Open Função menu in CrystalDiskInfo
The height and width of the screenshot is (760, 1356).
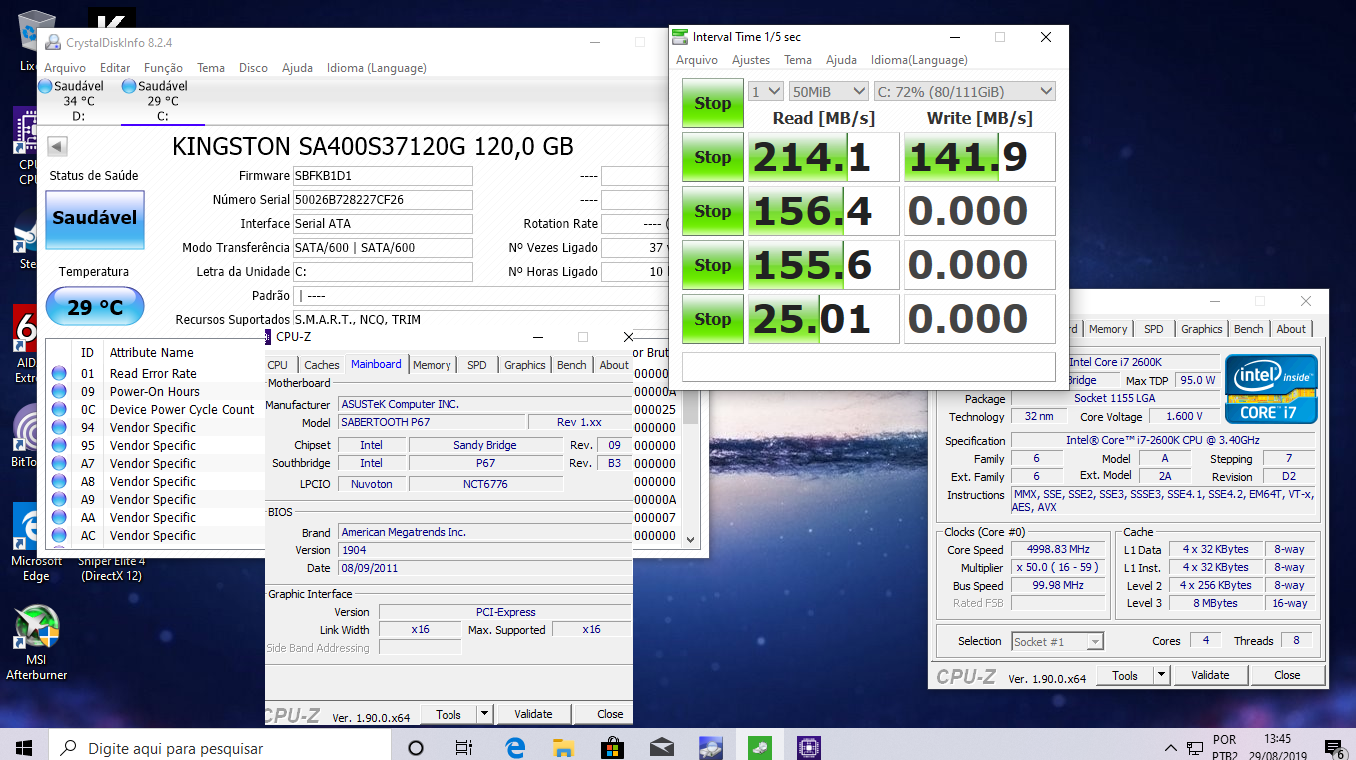point(163,68)
